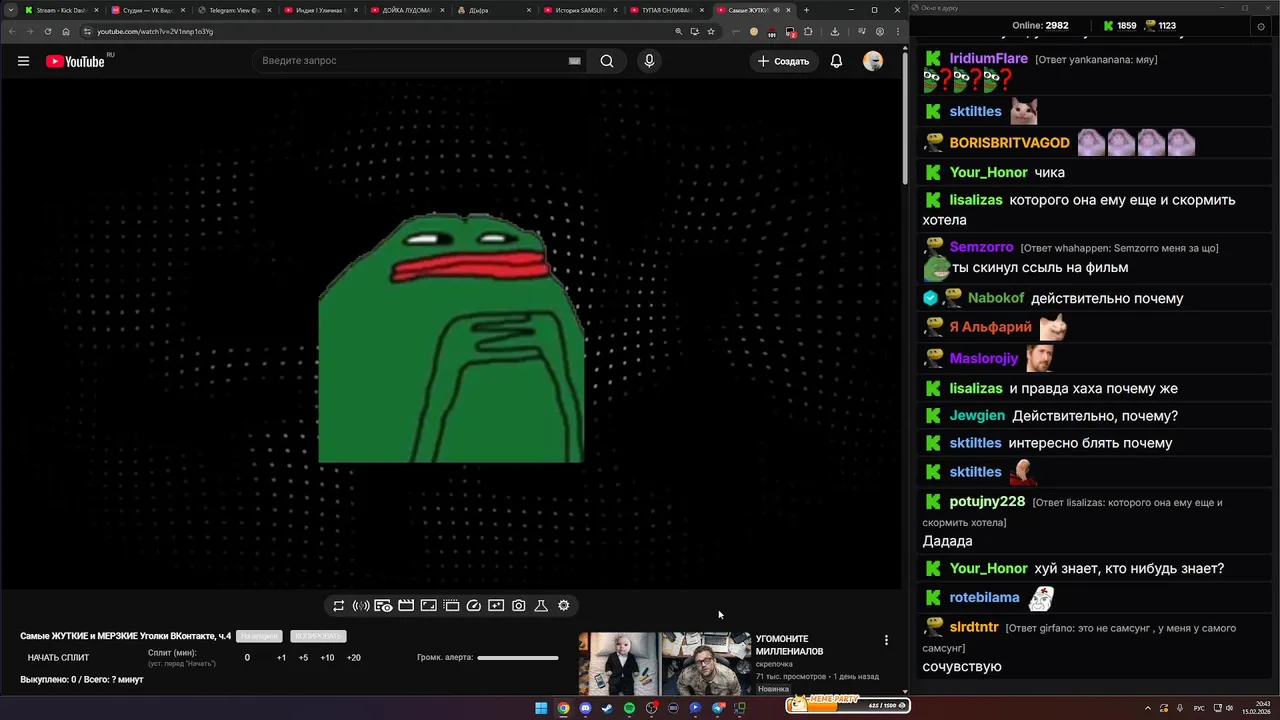Open chat window settings gear
The image size is (1280, 720).
click(1261, 26)
